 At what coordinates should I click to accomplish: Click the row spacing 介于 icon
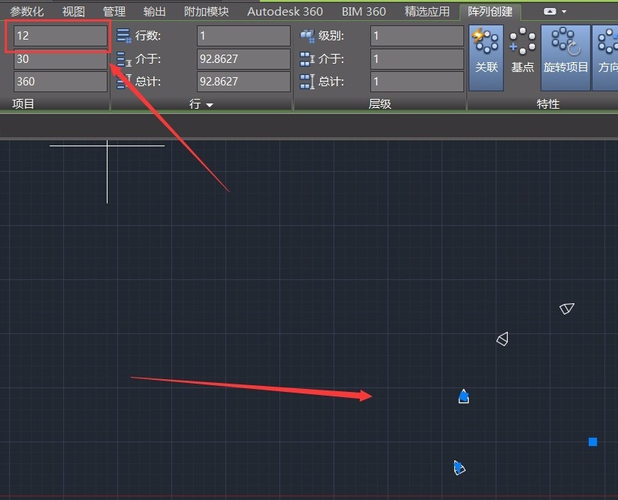click(x=124, y=59)
